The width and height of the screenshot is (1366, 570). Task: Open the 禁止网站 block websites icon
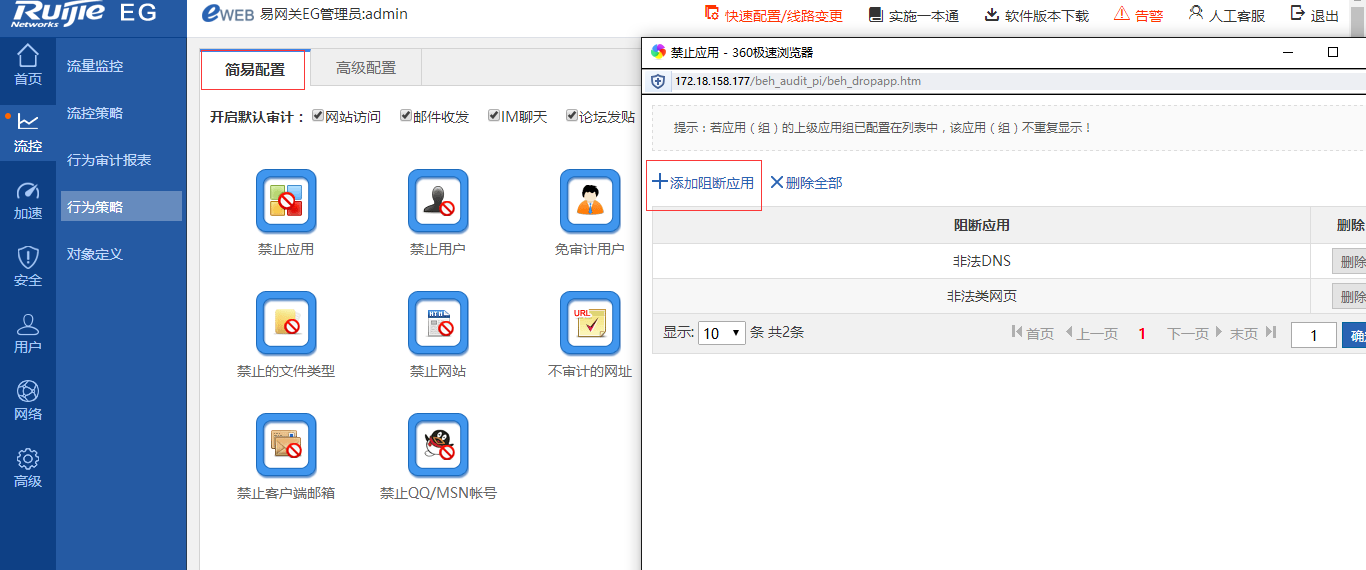[x=438, y=323]
